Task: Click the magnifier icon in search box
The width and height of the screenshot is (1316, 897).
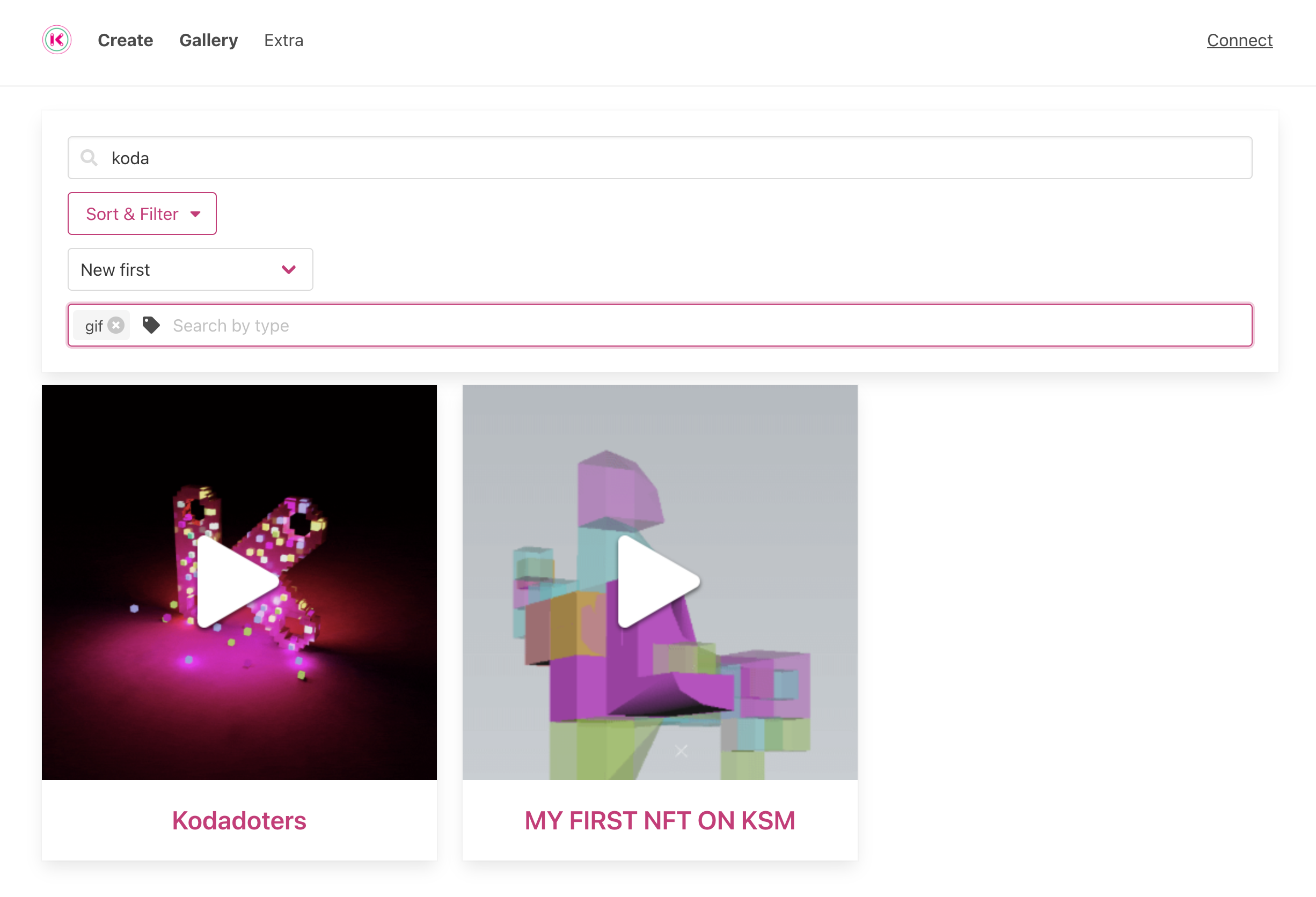Action: [x=89, y=157]
